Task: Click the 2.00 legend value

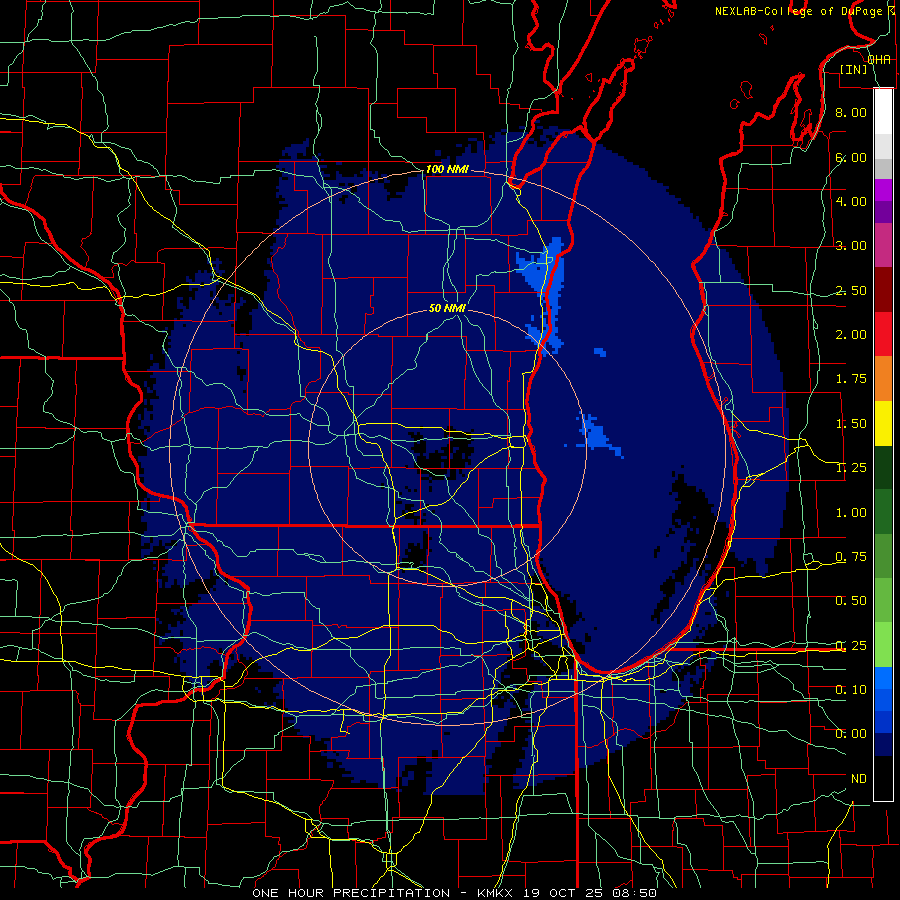Action: 851,335
